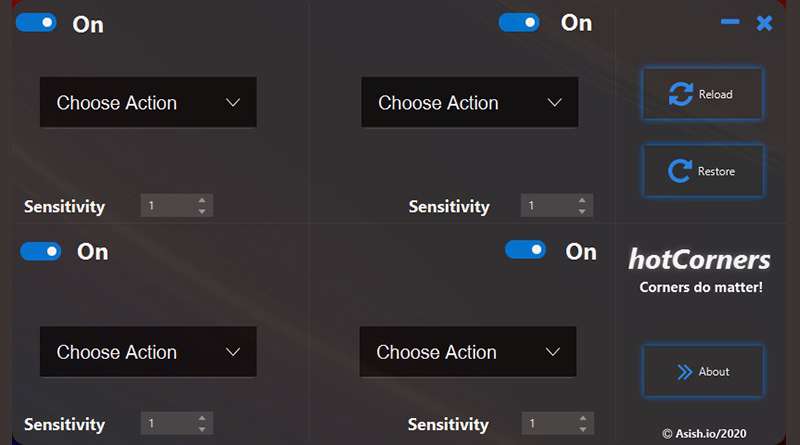
Task: Decrease bottom-right corner sensitivity with down arrow
Action: click(x=582, y=430)
